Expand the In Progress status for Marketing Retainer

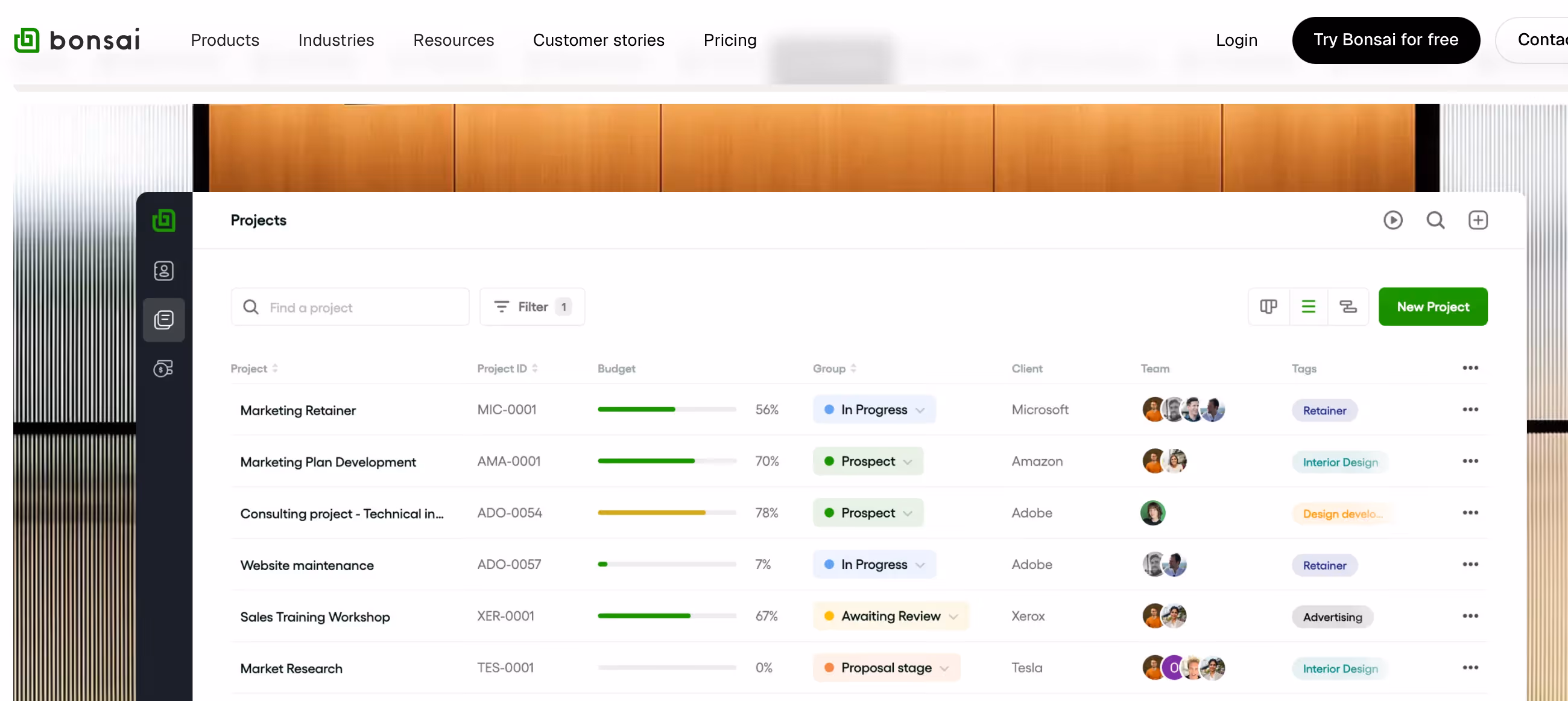coord(874,409)
